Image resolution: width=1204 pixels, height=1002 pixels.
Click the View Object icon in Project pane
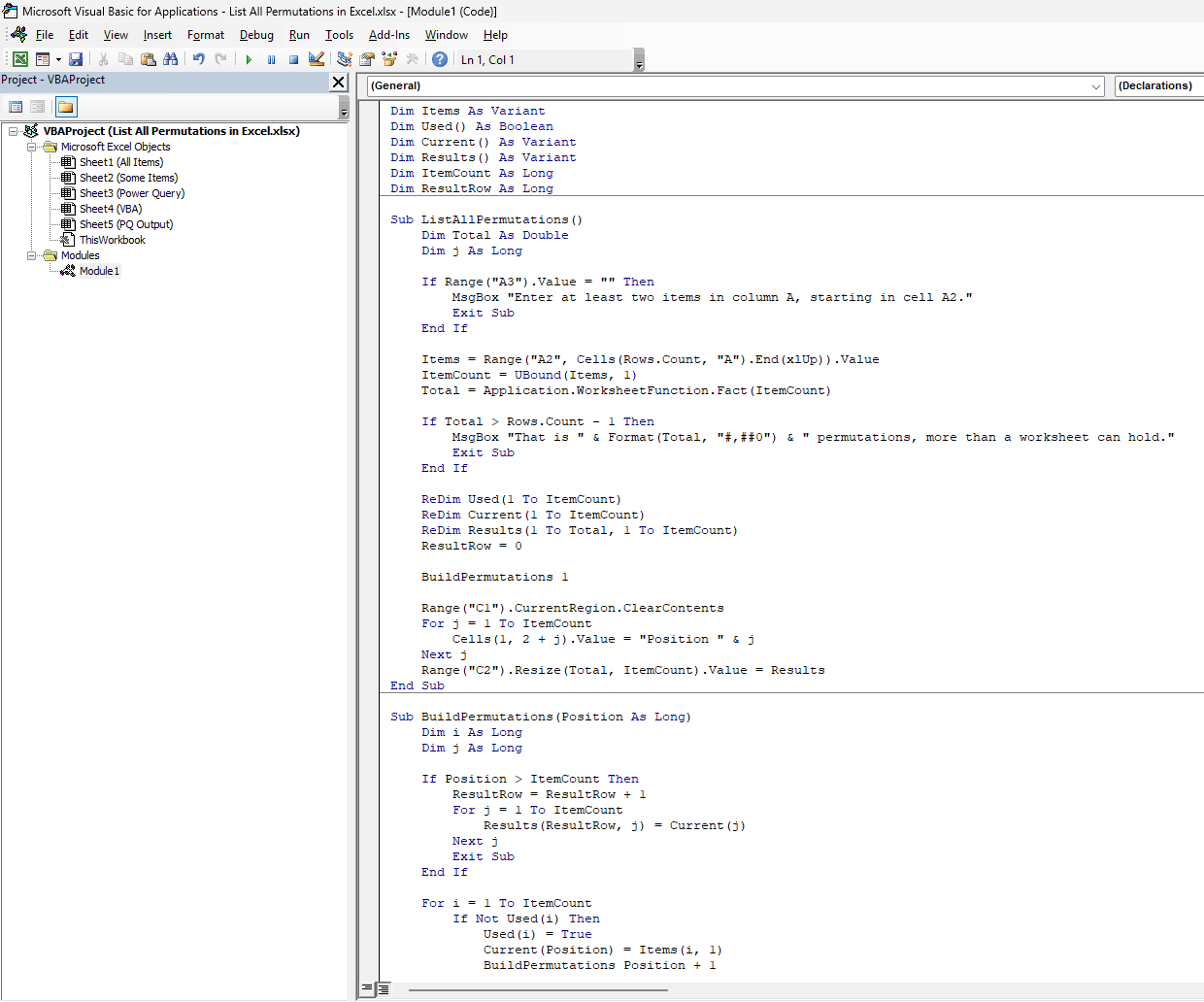37,107
